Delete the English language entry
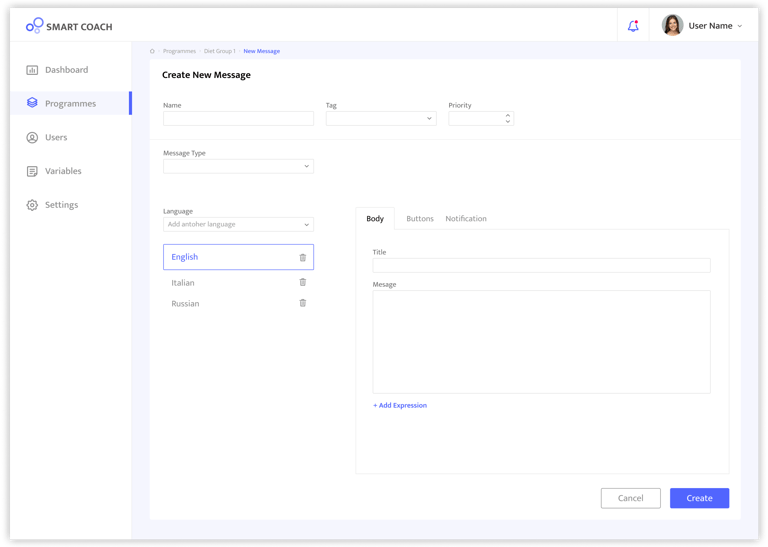 pyautogui.click(x=303, y=258)
